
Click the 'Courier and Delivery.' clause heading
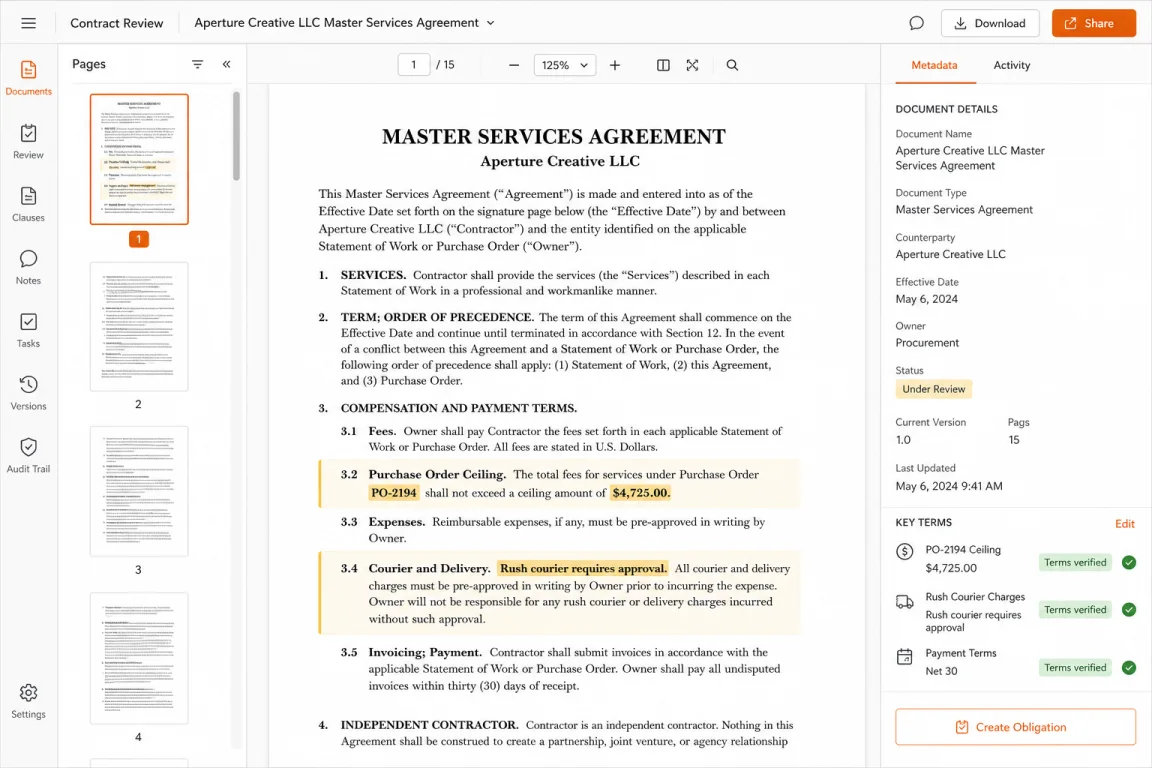click(x=430, y=568)
